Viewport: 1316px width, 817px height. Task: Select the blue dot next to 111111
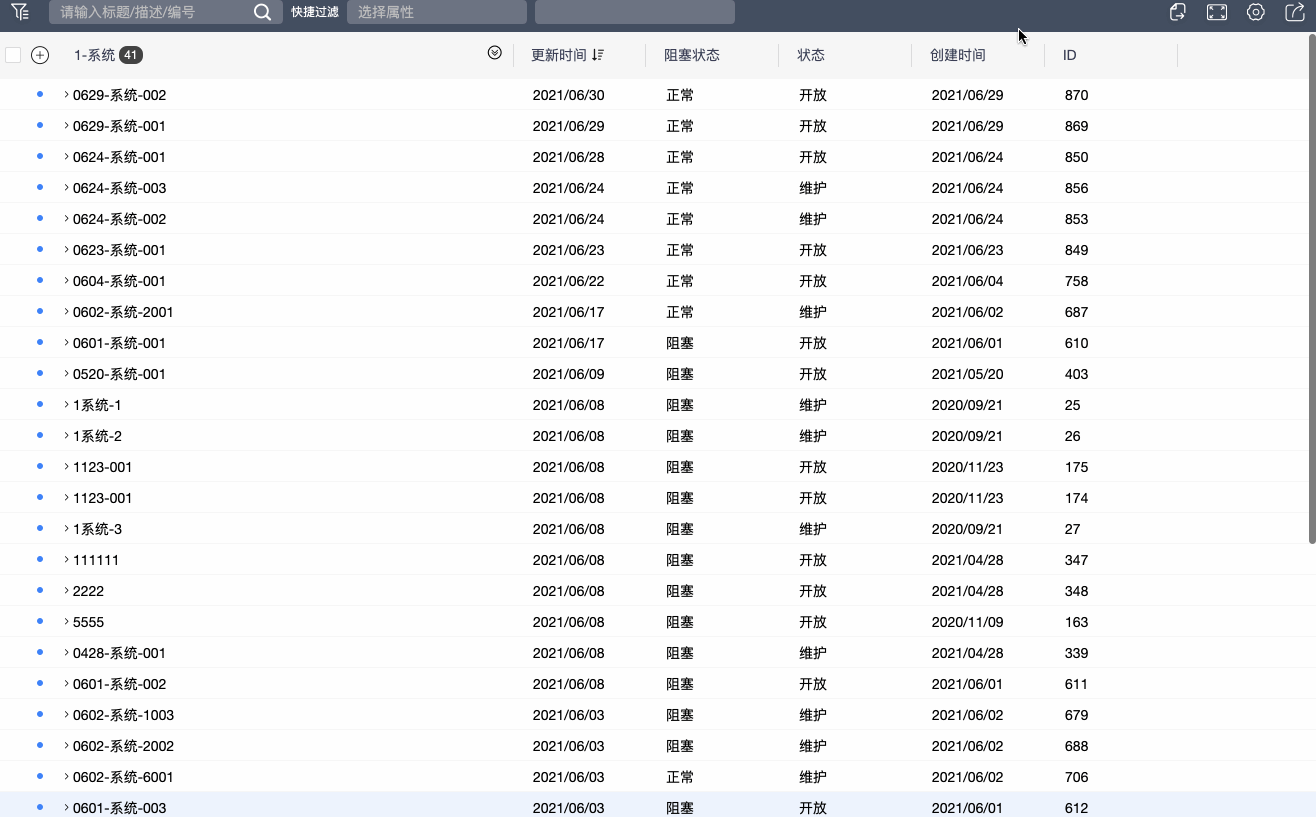pyautogui.click(x=38, y=560)
